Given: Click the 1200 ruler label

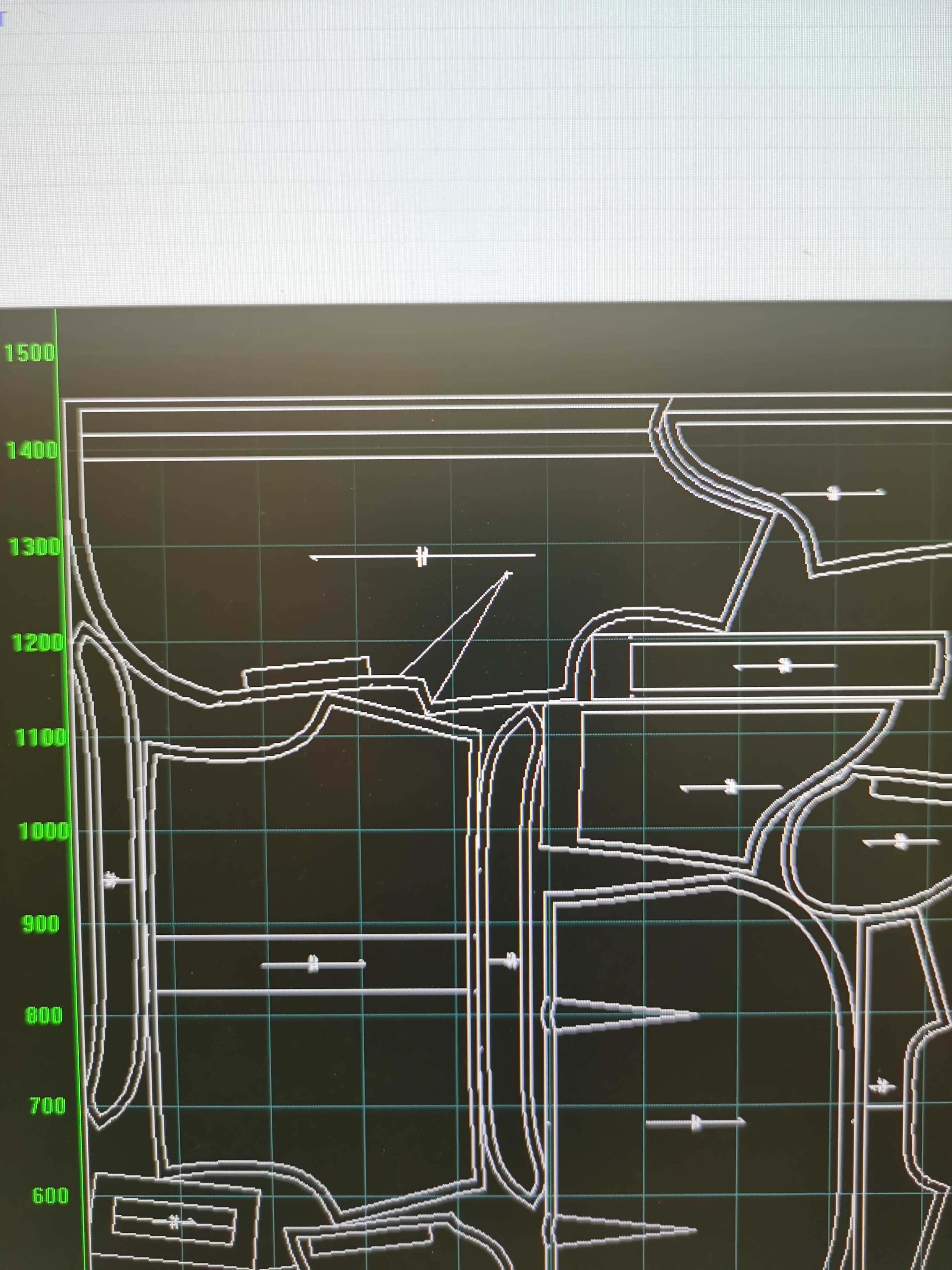Looking at the screenshot, I should [x=38, y=643].
